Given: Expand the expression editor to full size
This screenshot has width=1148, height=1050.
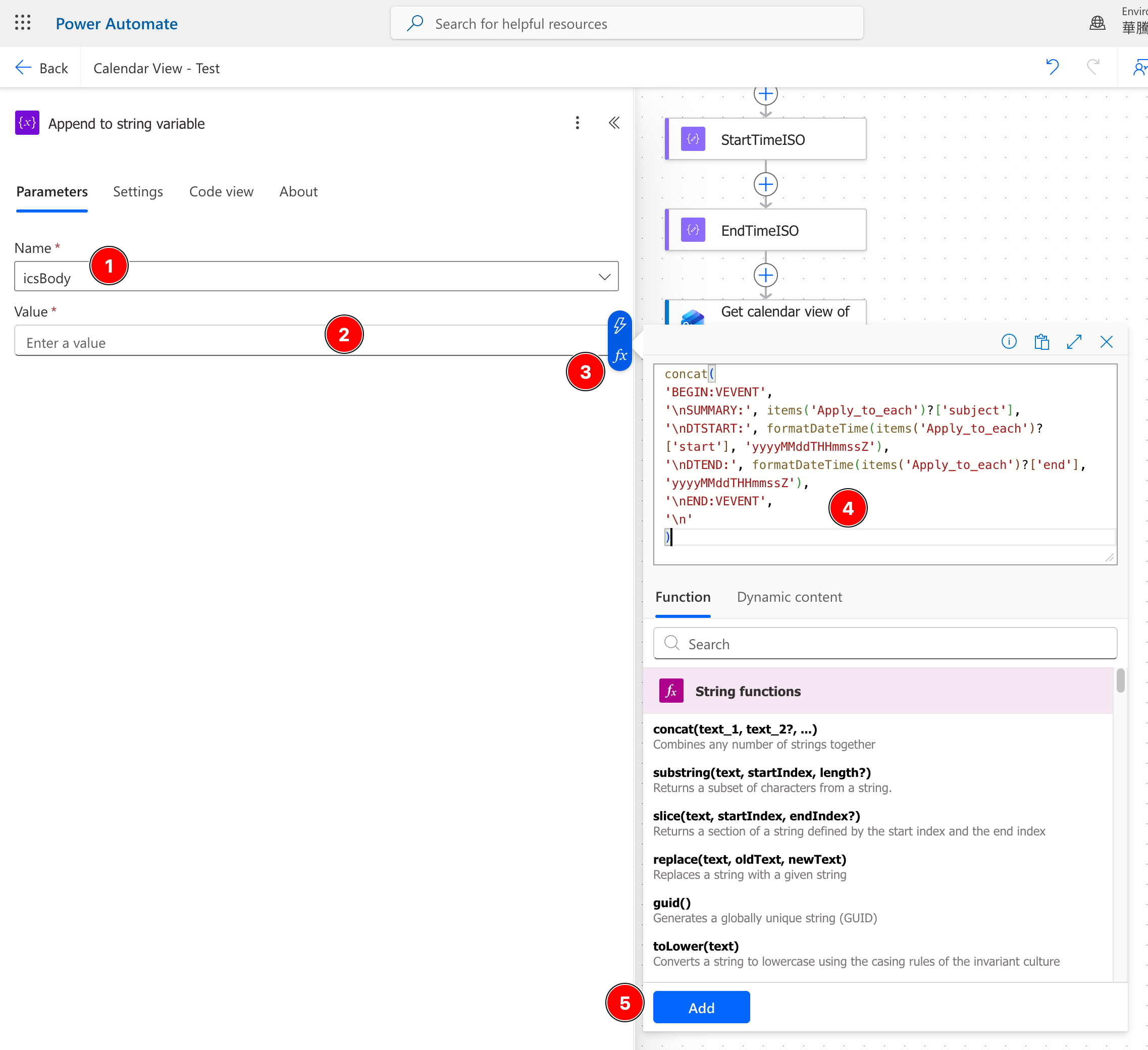Looking at the screenshot, I should click(1074, 342).
